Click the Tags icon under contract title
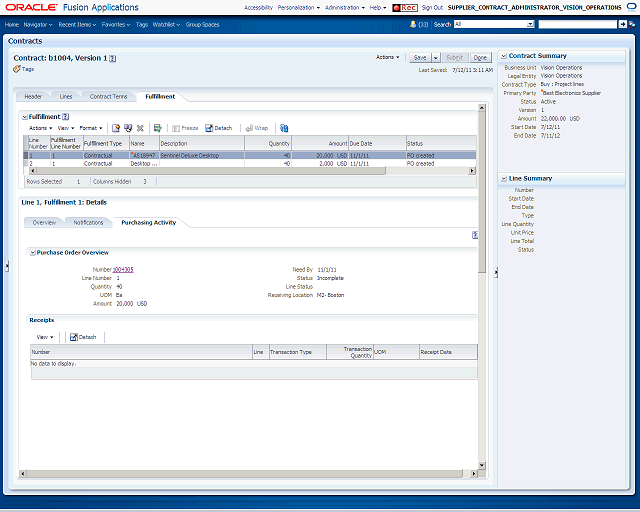The image size is (640, 512). [x=16, y=69]
